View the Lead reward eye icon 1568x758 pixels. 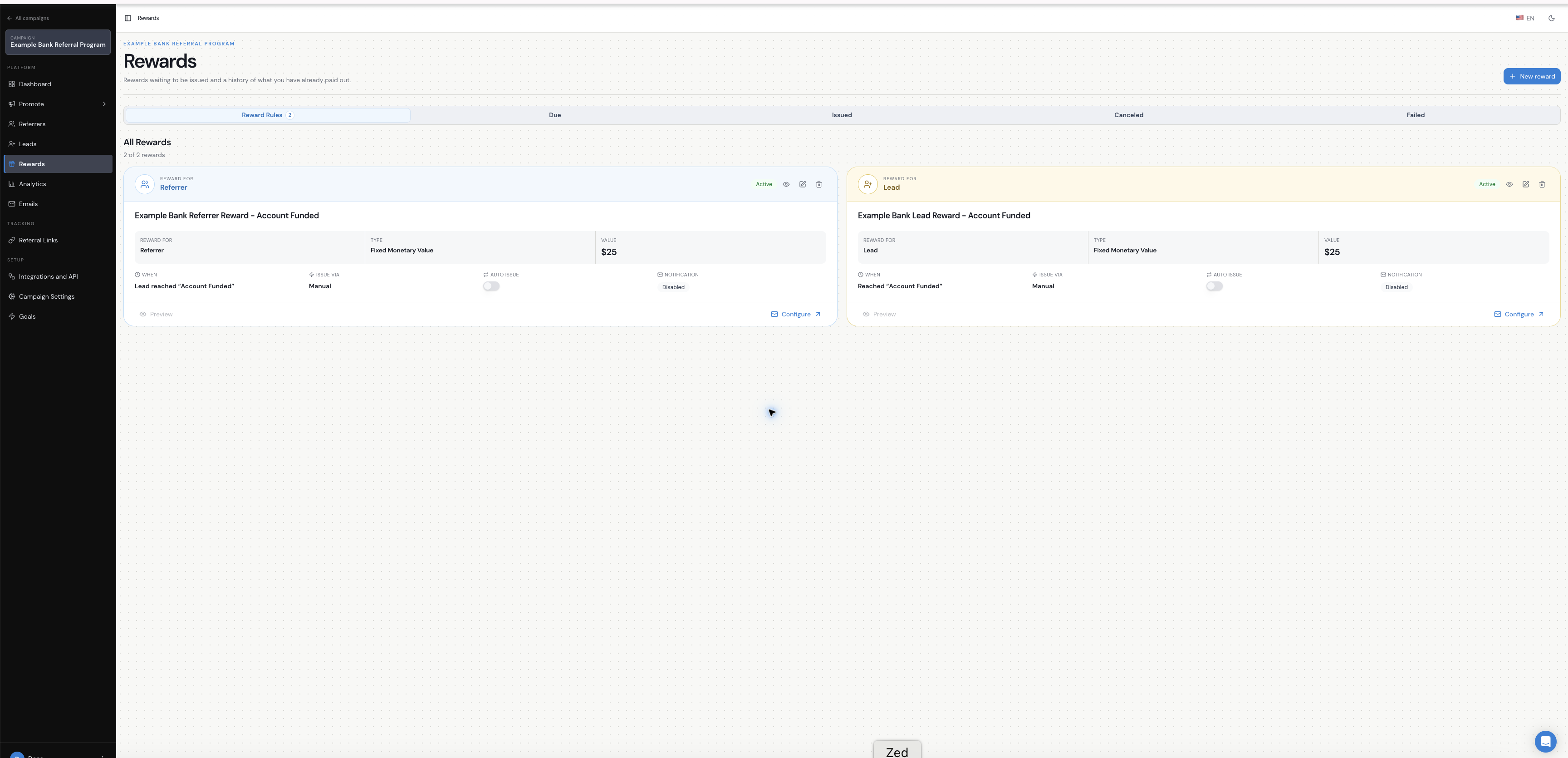[1509, 184]
